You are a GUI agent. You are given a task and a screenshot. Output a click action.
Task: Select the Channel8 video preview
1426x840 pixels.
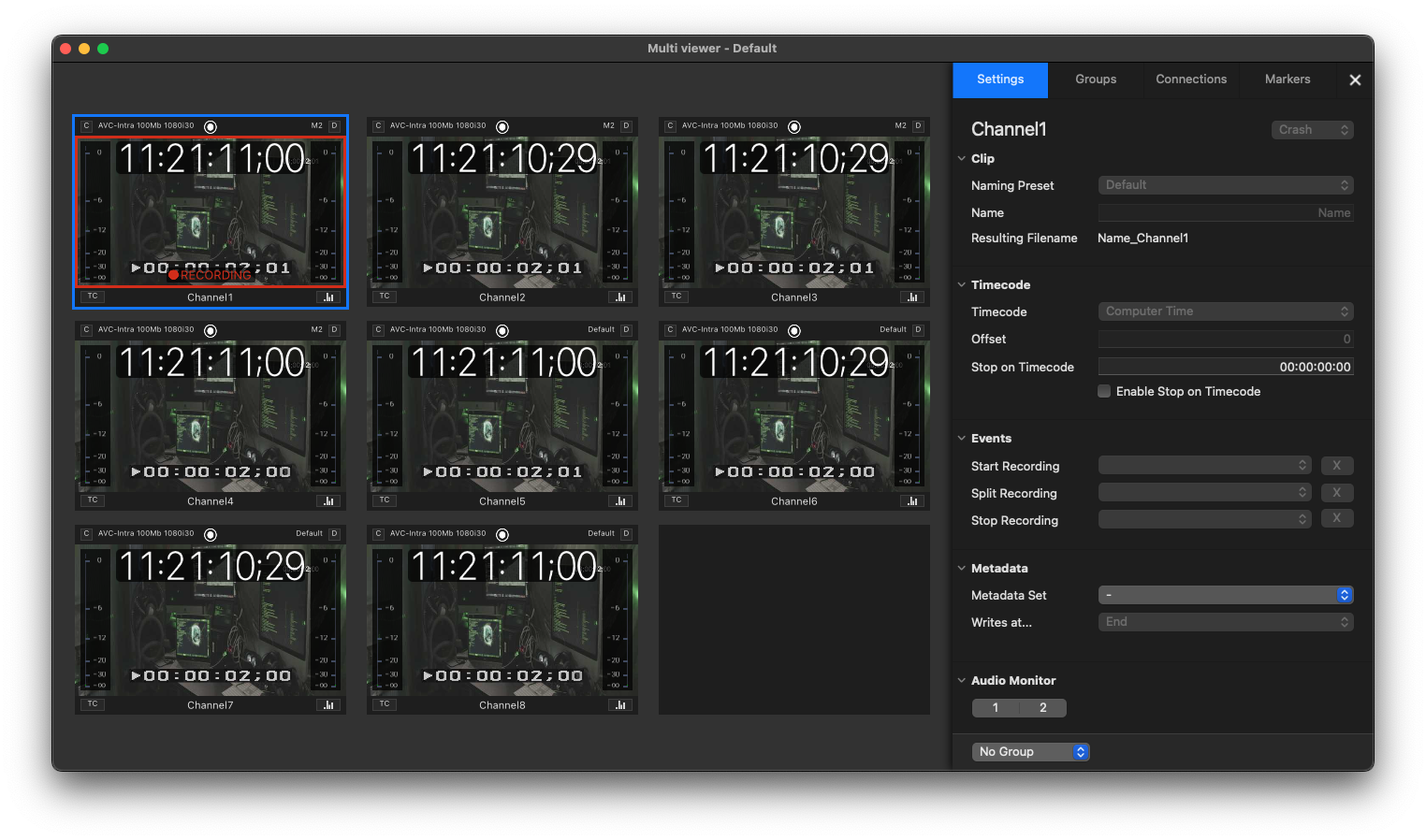coord(502,620)
